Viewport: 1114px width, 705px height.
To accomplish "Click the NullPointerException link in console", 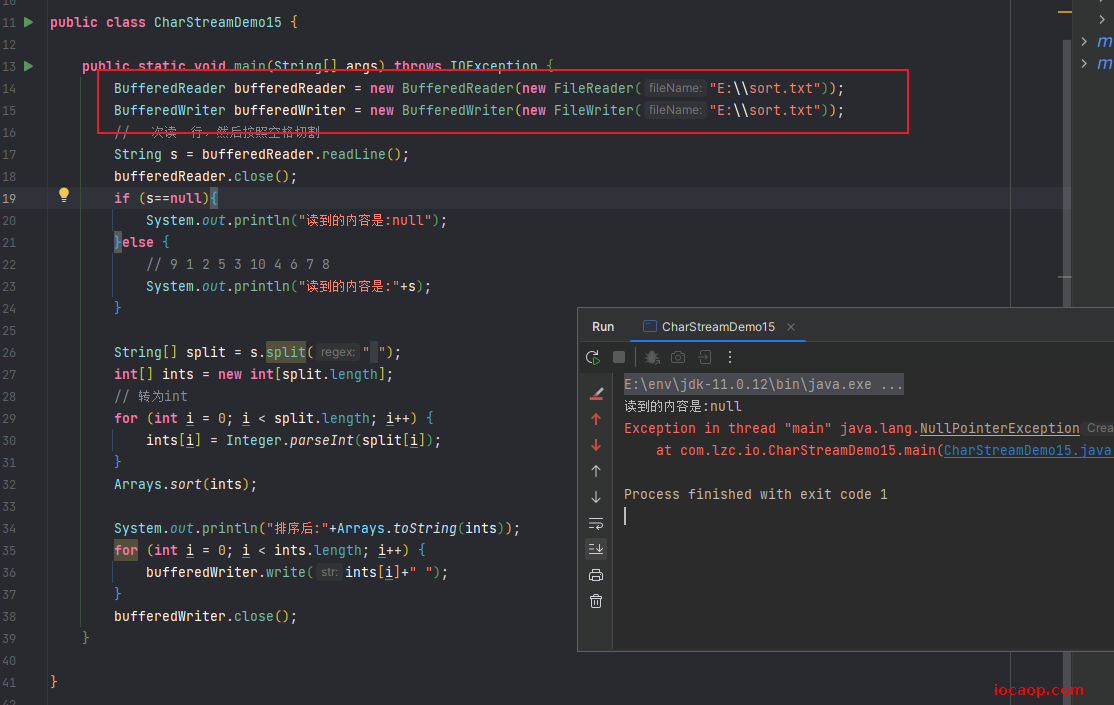I will [x=1000, y=429].
